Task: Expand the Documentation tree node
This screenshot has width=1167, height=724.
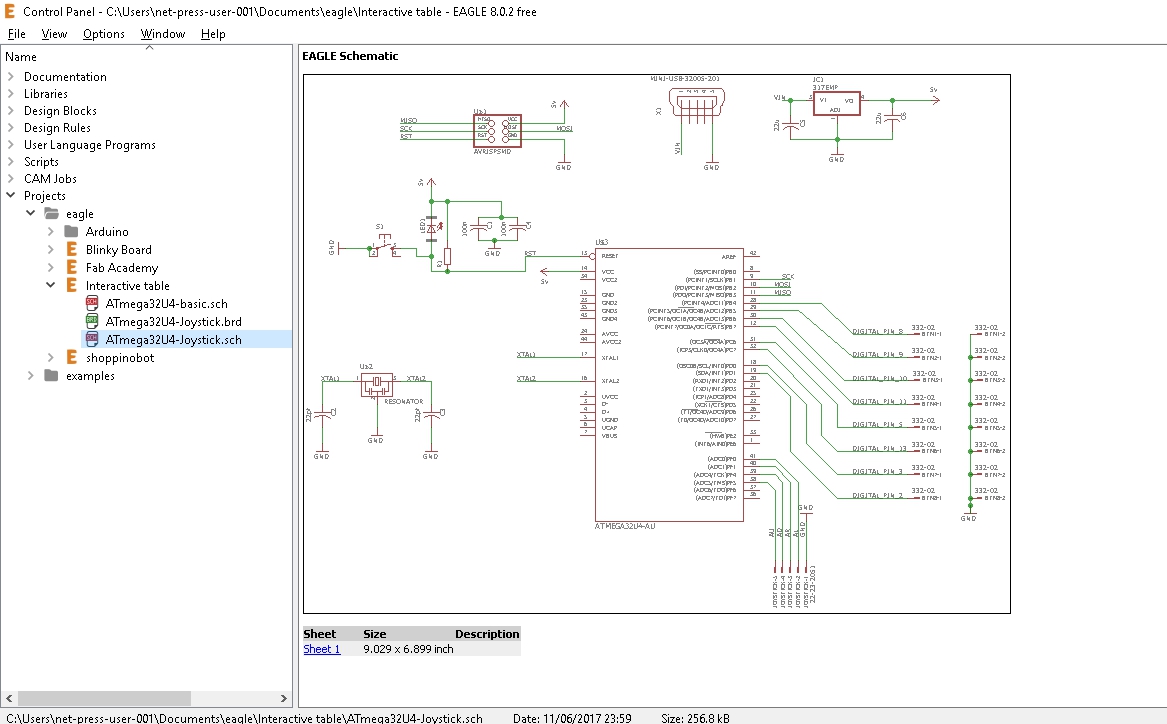Action: pyautogui.click(x=11, y=77)
